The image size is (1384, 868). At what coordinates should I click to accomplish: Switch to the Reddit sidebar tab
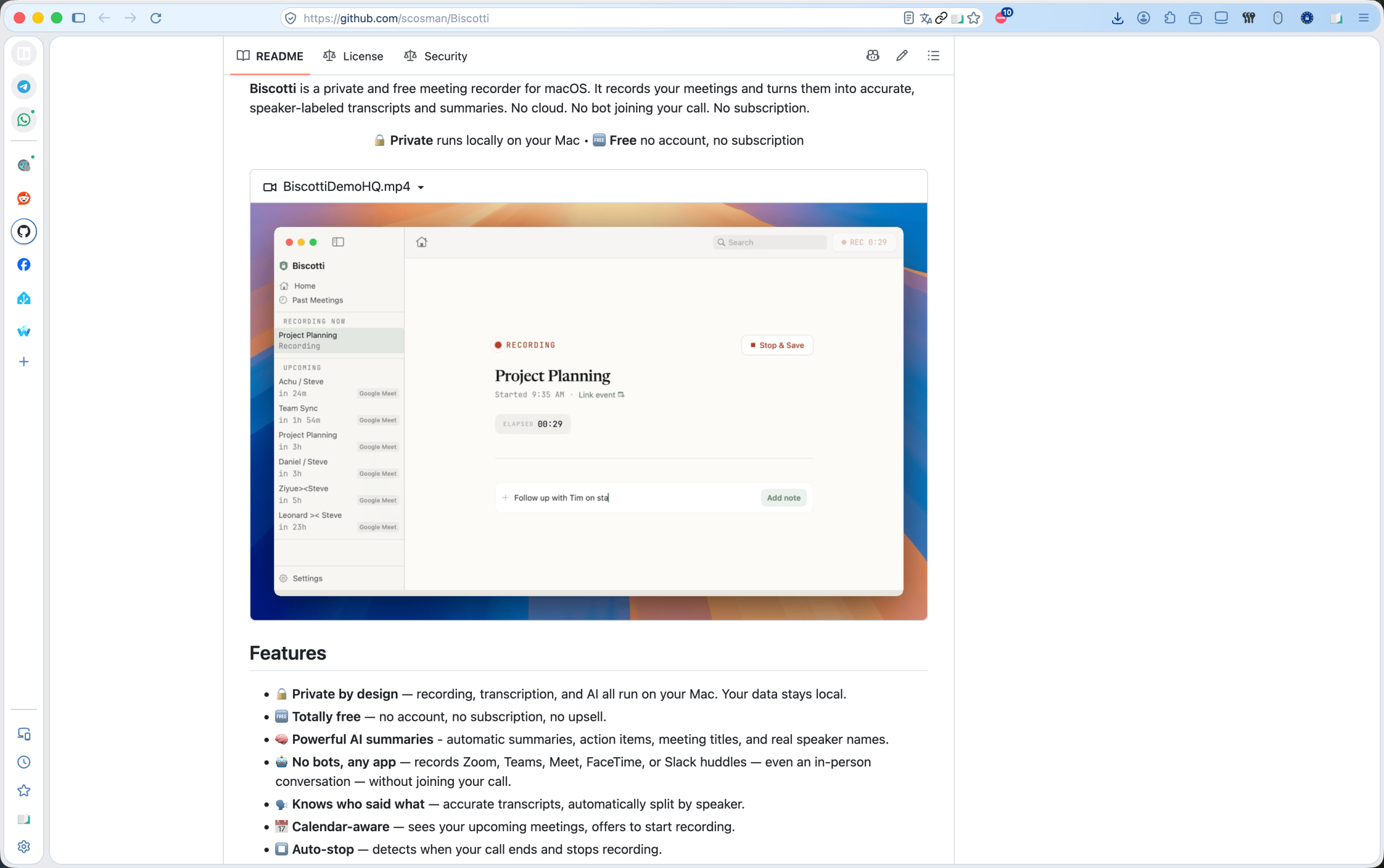(24, 199)
